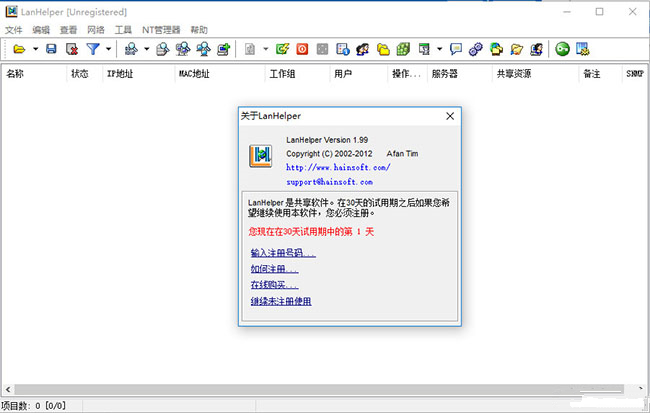Open the 网络 menu
This screenshot has width=650, height=413.
coord(96,30)
